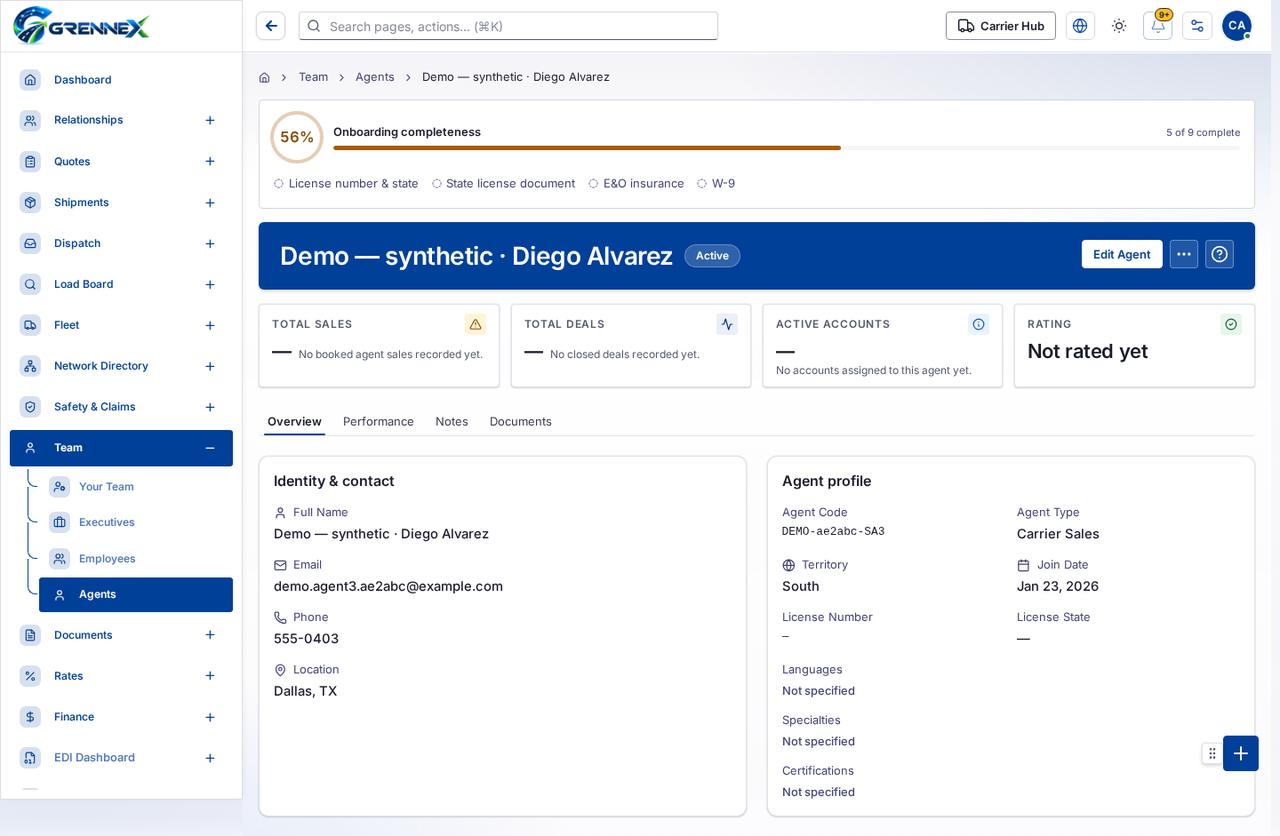Image resolution: width=1280 pixels, height=836 pixels.
Task: Expand the Fleet sidebar section
Action: coord(210,325)
